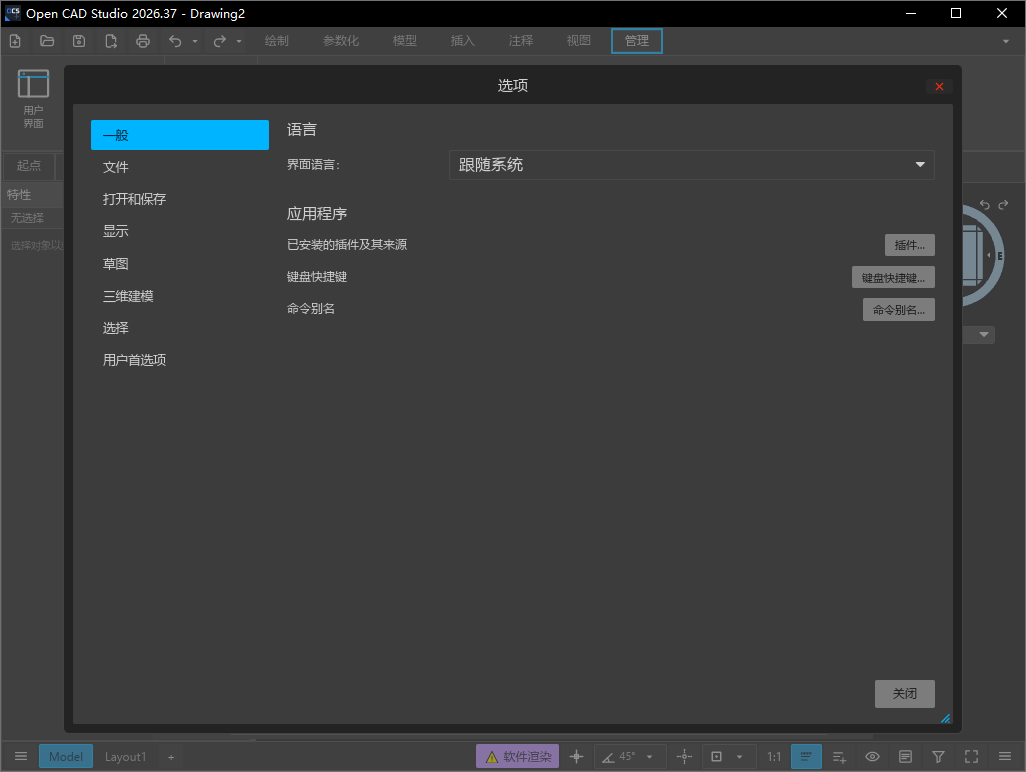The height and width of the screenshot is (772, 1026).
Task: Click the add-lines list icon in status bar
Action: 840,756
